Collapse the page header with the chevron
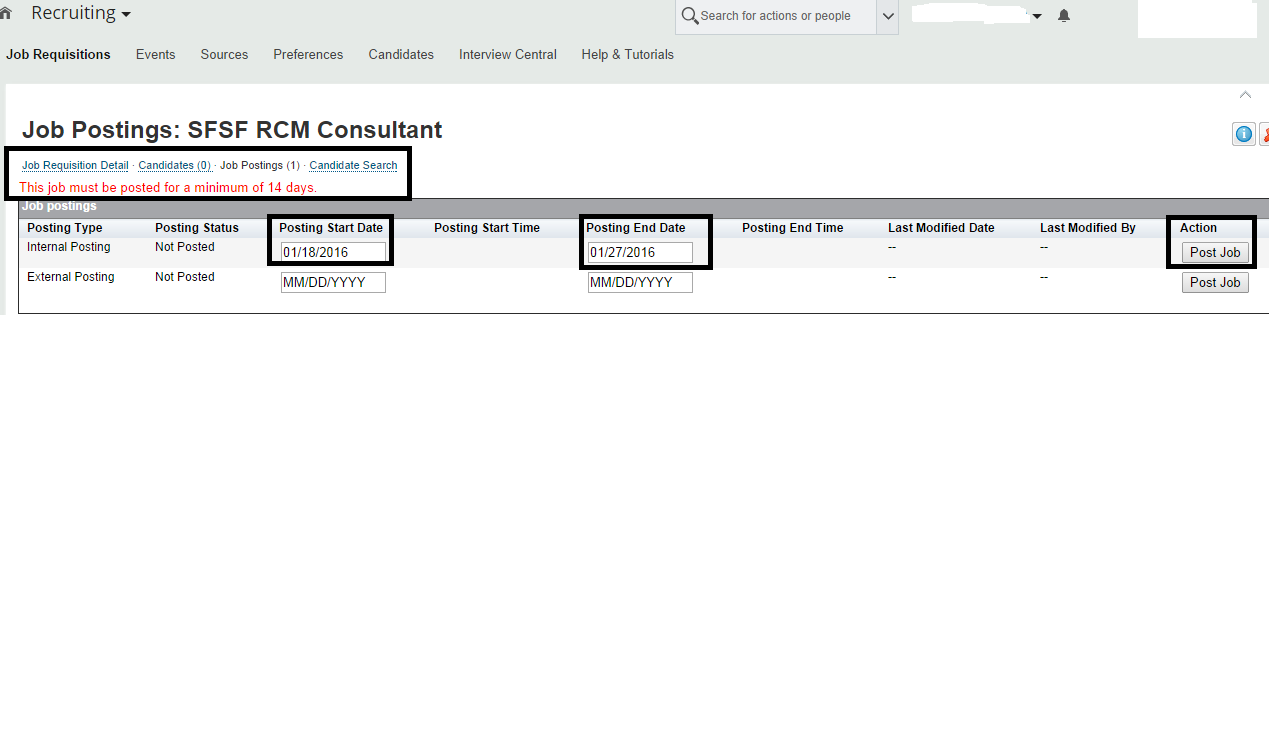The image size is (1269, 729). tap(1245, 94)
